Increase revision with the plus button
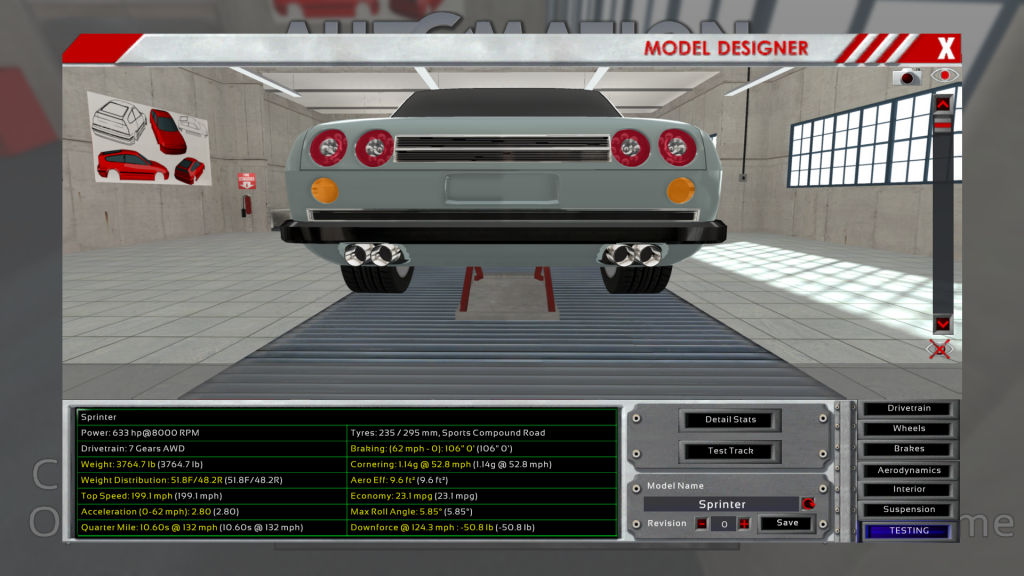The image size is (1024, 576). tap(744, 523)
